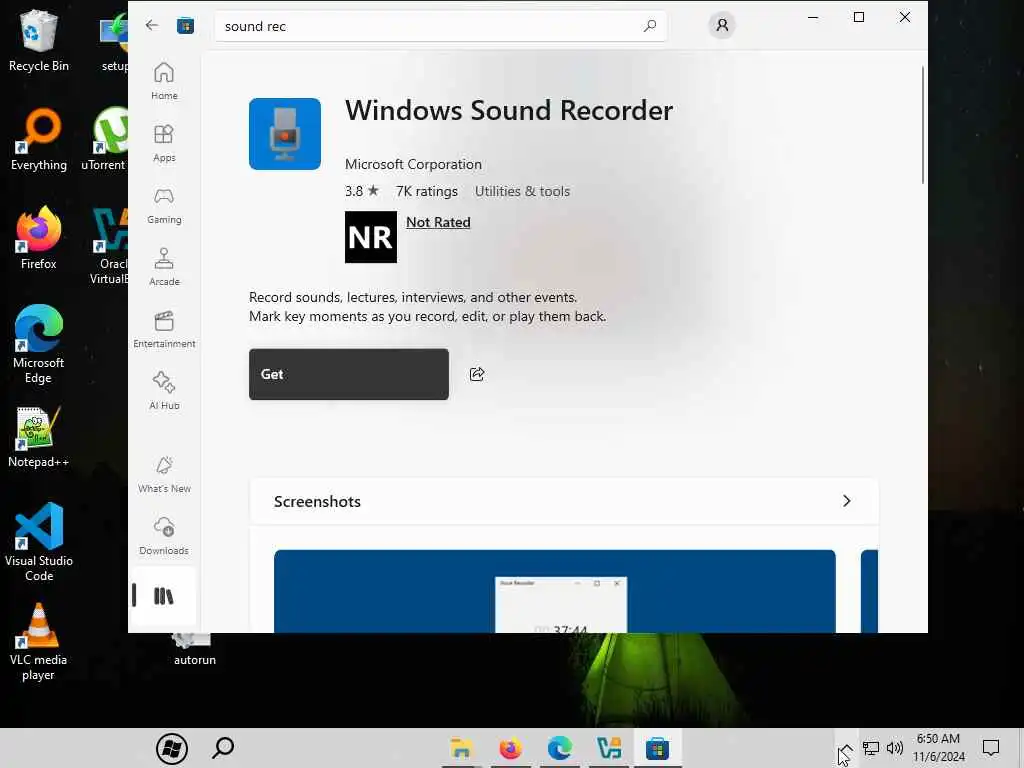Expand Screenshots section with chevron arrow
The height and width of the screenshot is (768, 1024).
coord(846,501)
